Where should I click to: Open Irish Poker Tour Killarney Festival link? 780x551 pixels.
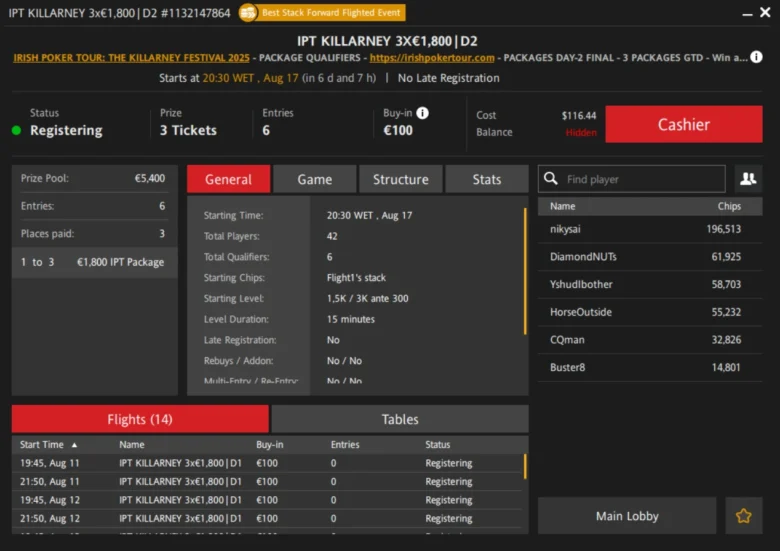click(131, 58)
